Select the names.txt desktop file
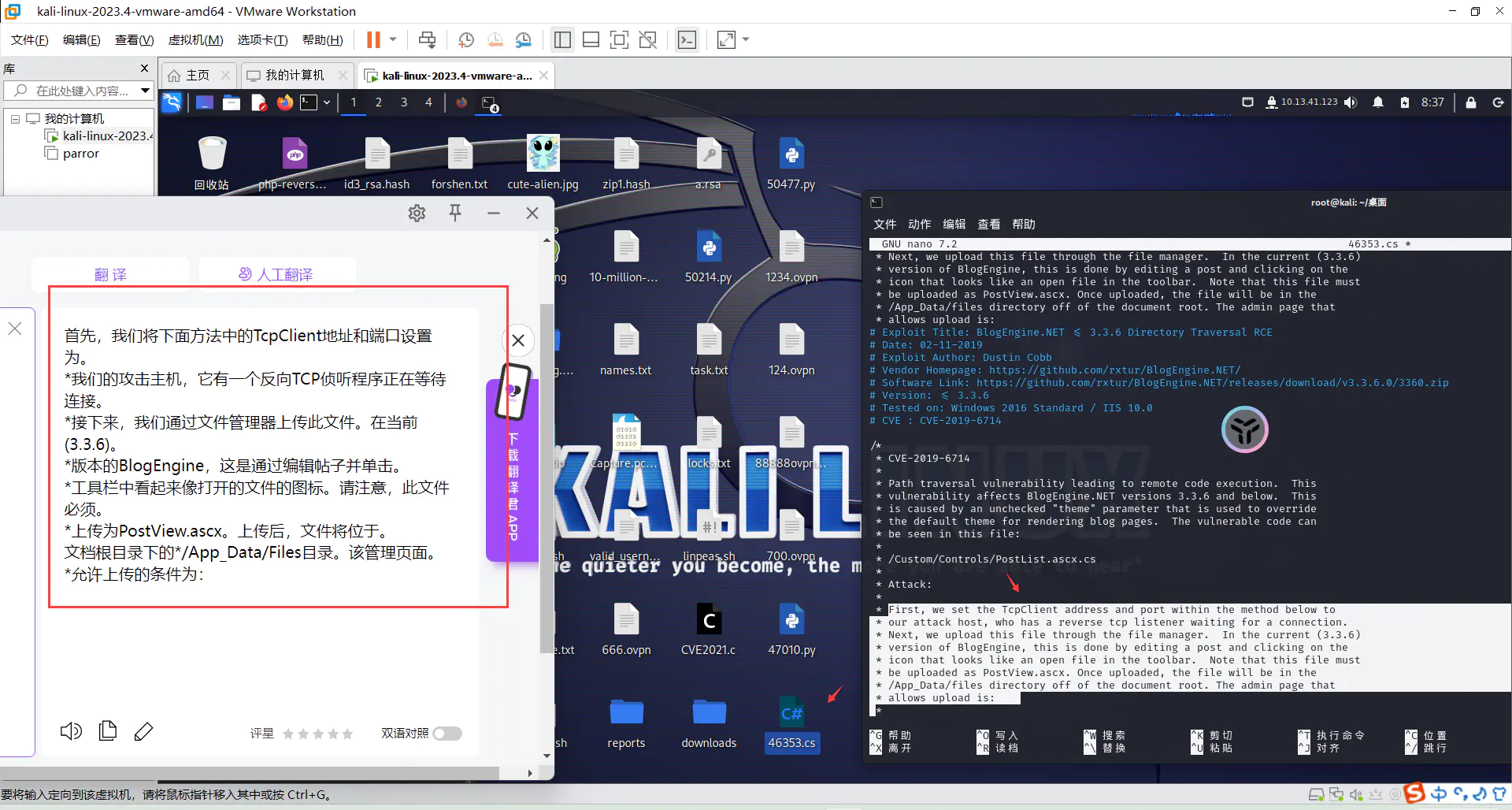This screenshot has width=1512, height=810. point(626,350)
